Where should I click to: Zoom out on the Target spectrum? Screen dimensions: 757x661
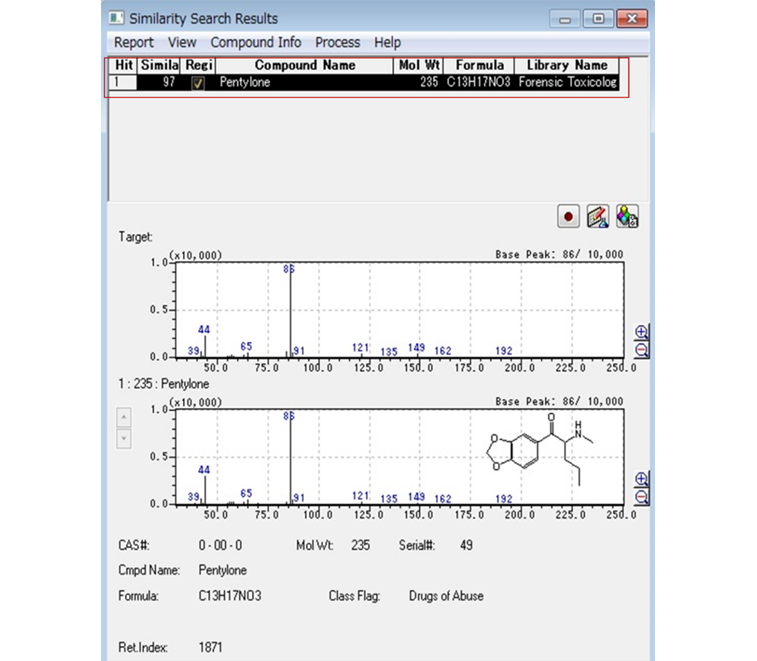(641, 350)
